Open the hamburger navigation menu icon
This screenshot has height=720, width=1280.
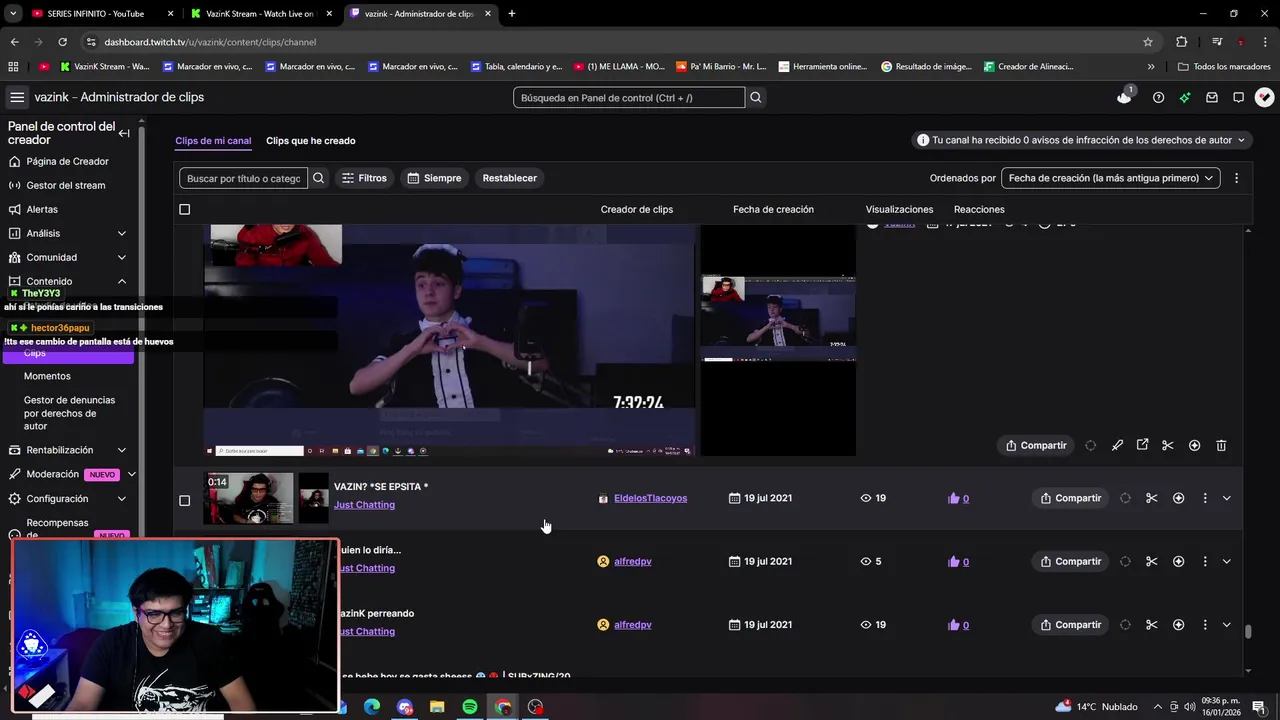pos(17,97)
